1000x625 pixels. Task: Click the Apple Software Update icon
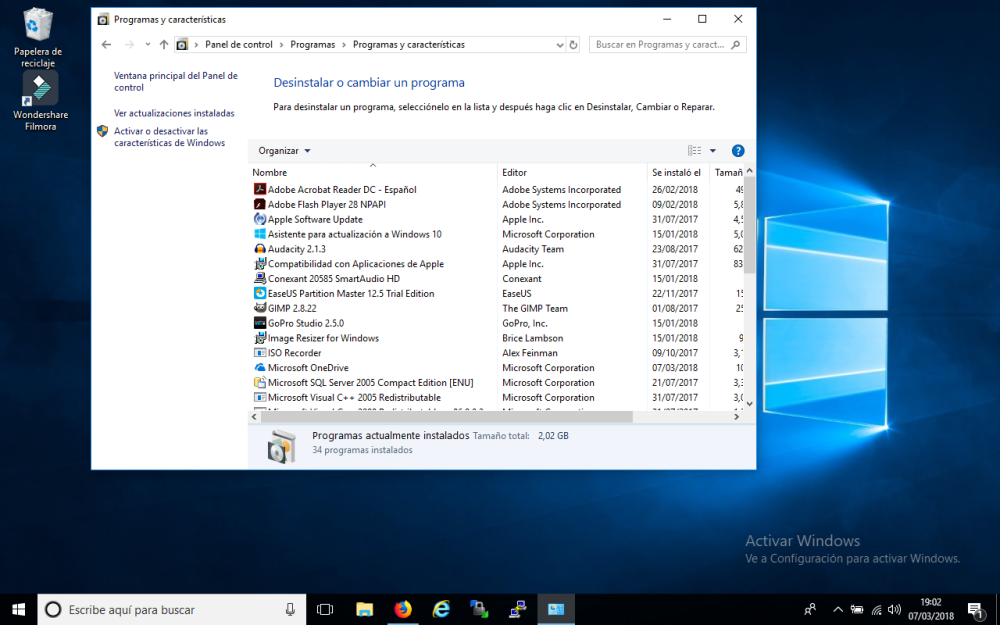point(260,219)
